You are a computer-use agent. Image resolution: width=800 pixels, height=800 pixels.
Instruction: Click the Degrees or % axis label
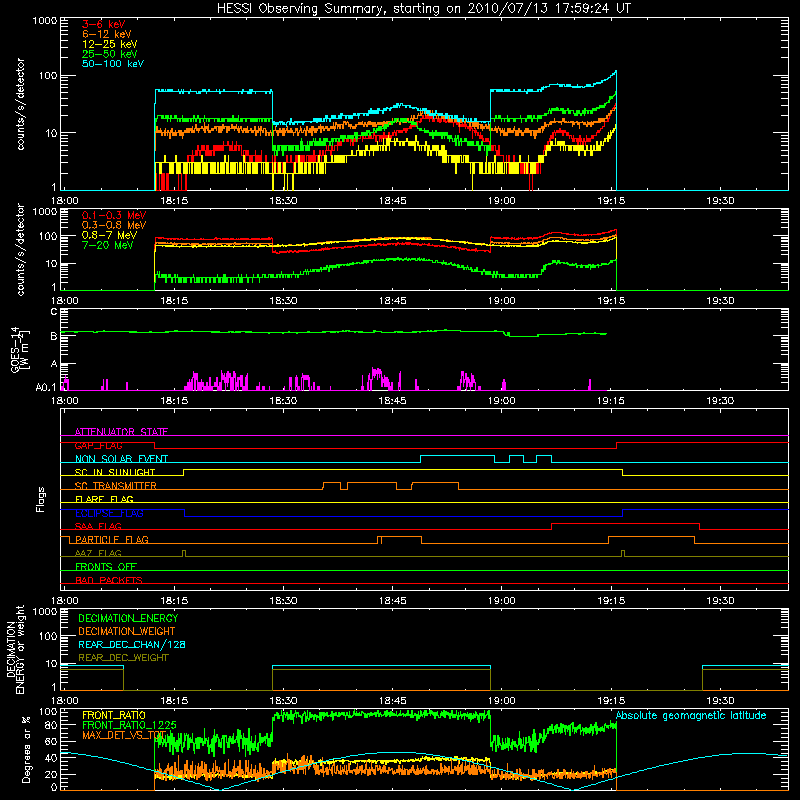click(26, 749)
